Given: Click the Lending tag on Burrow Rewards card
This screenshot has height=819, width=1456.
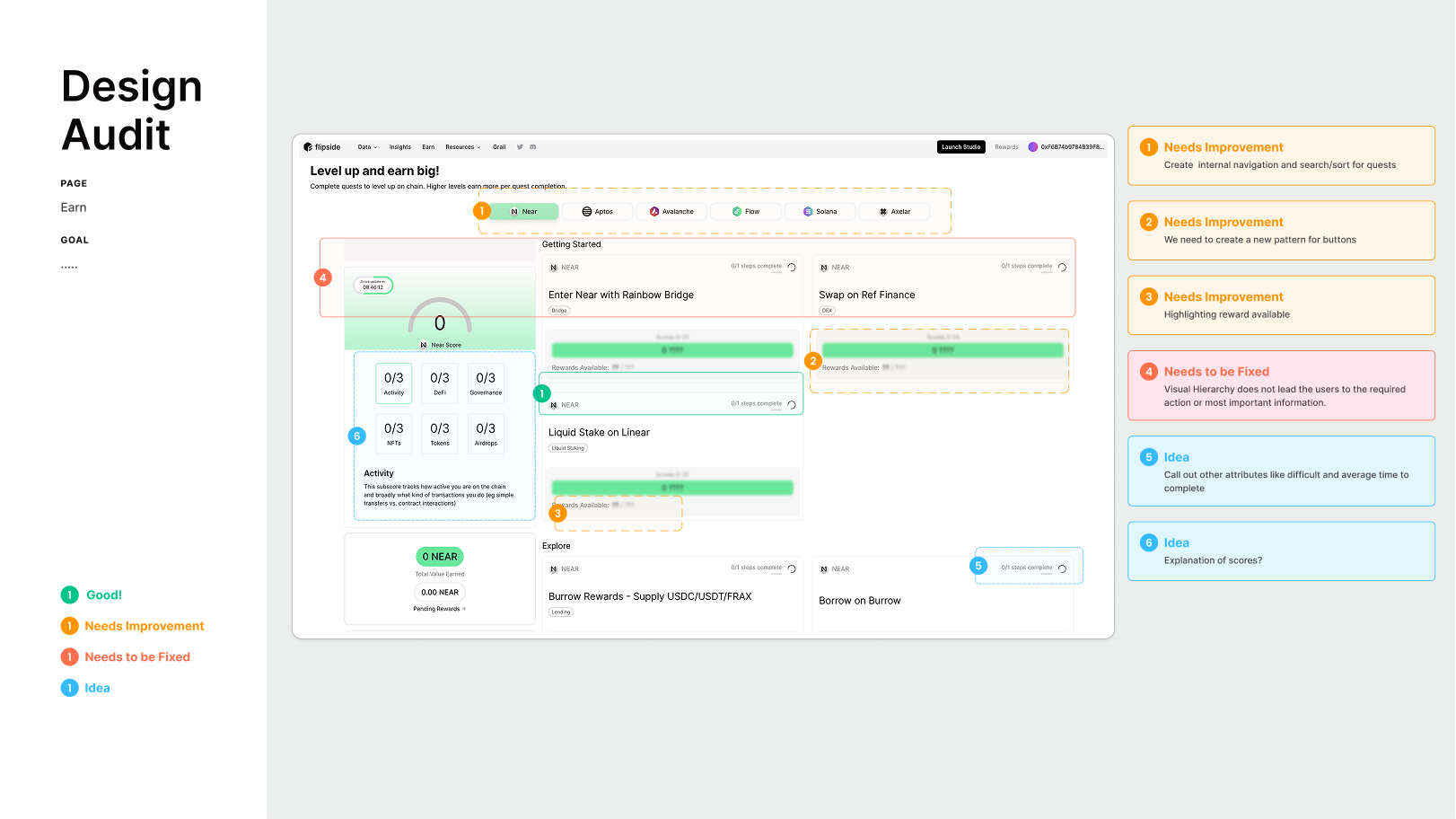Looking at the screenshot, I should pyautogui.click(x=561, y=612).
